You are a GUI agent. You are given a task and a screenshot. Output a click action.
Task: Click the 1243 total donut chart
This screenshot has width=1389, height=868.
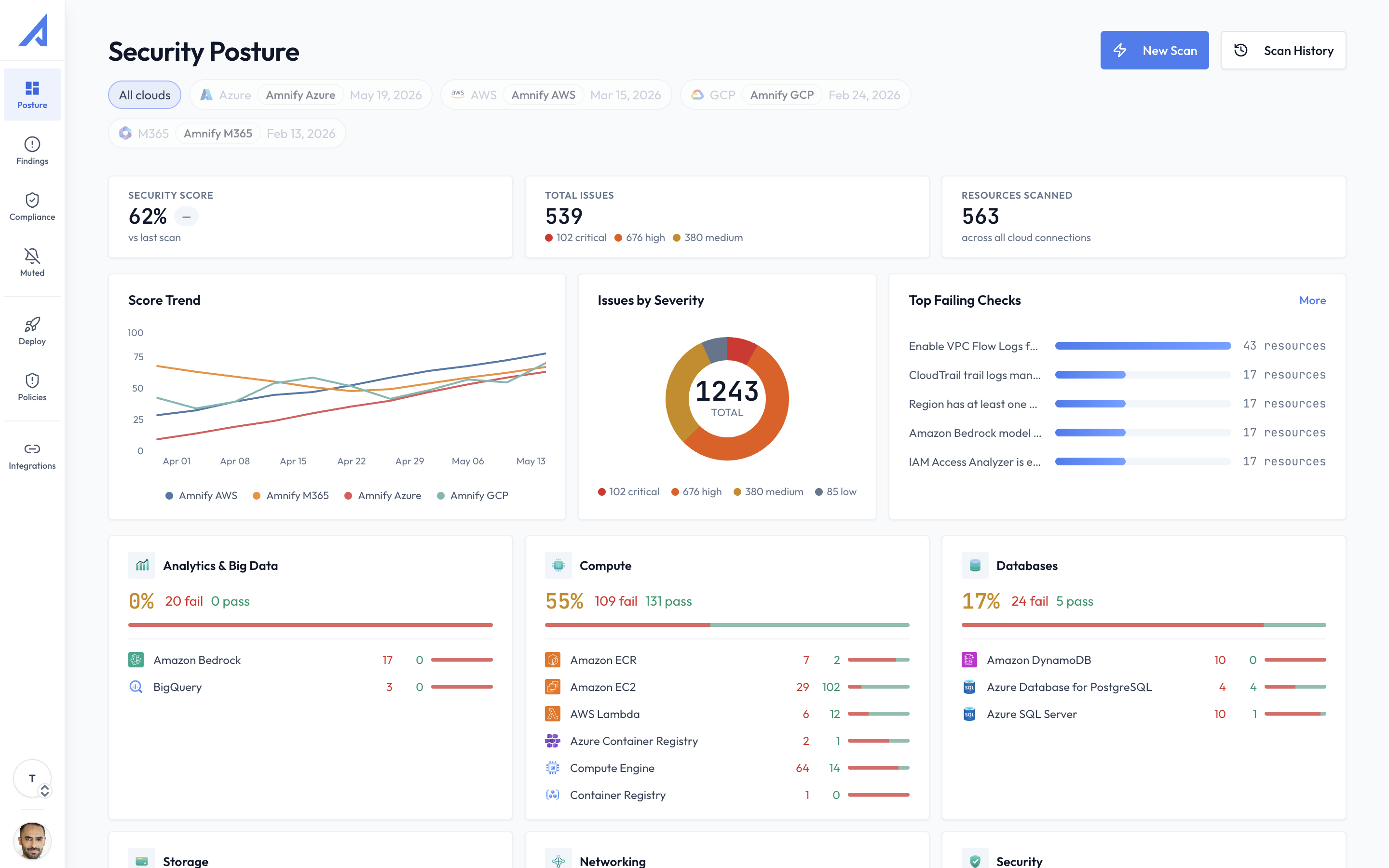click(x=727, y=398)
